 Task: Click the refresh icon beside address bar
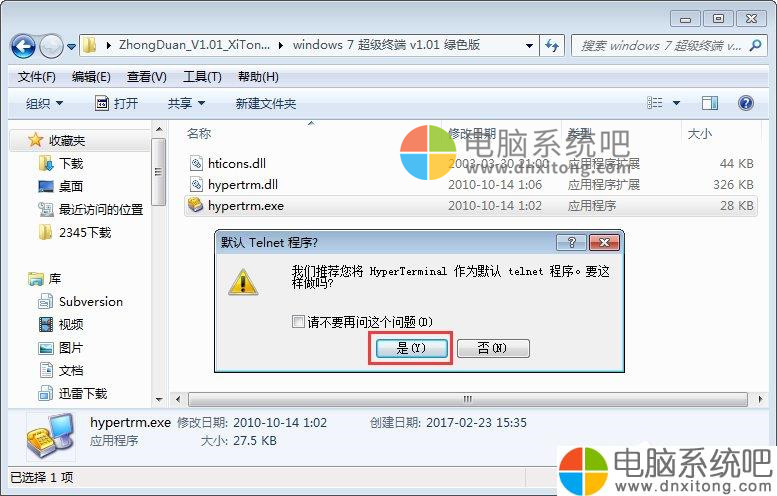click(x=552, y=46)
